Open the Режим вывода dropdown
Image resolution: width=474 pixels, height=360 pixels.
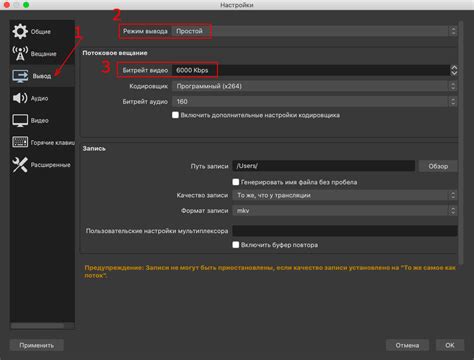tap(314, 31)
